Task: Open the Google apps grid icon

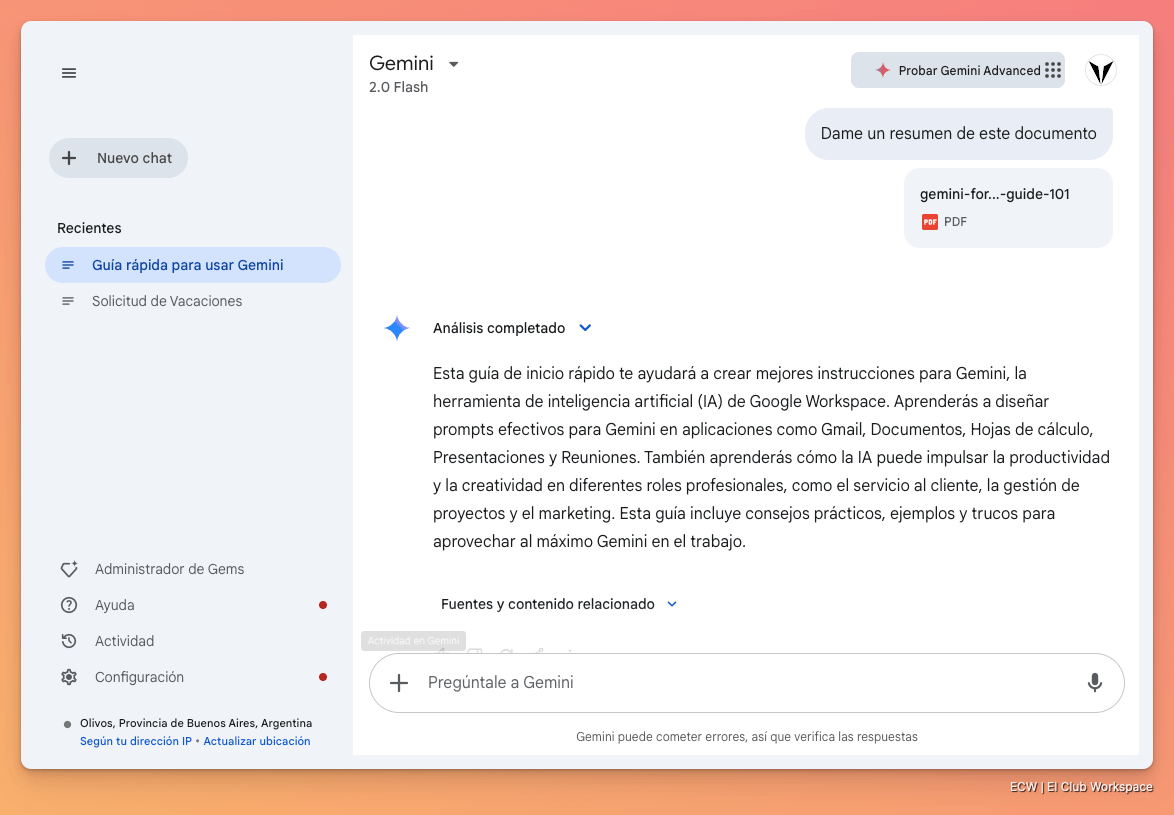Action: point(1053,70)
